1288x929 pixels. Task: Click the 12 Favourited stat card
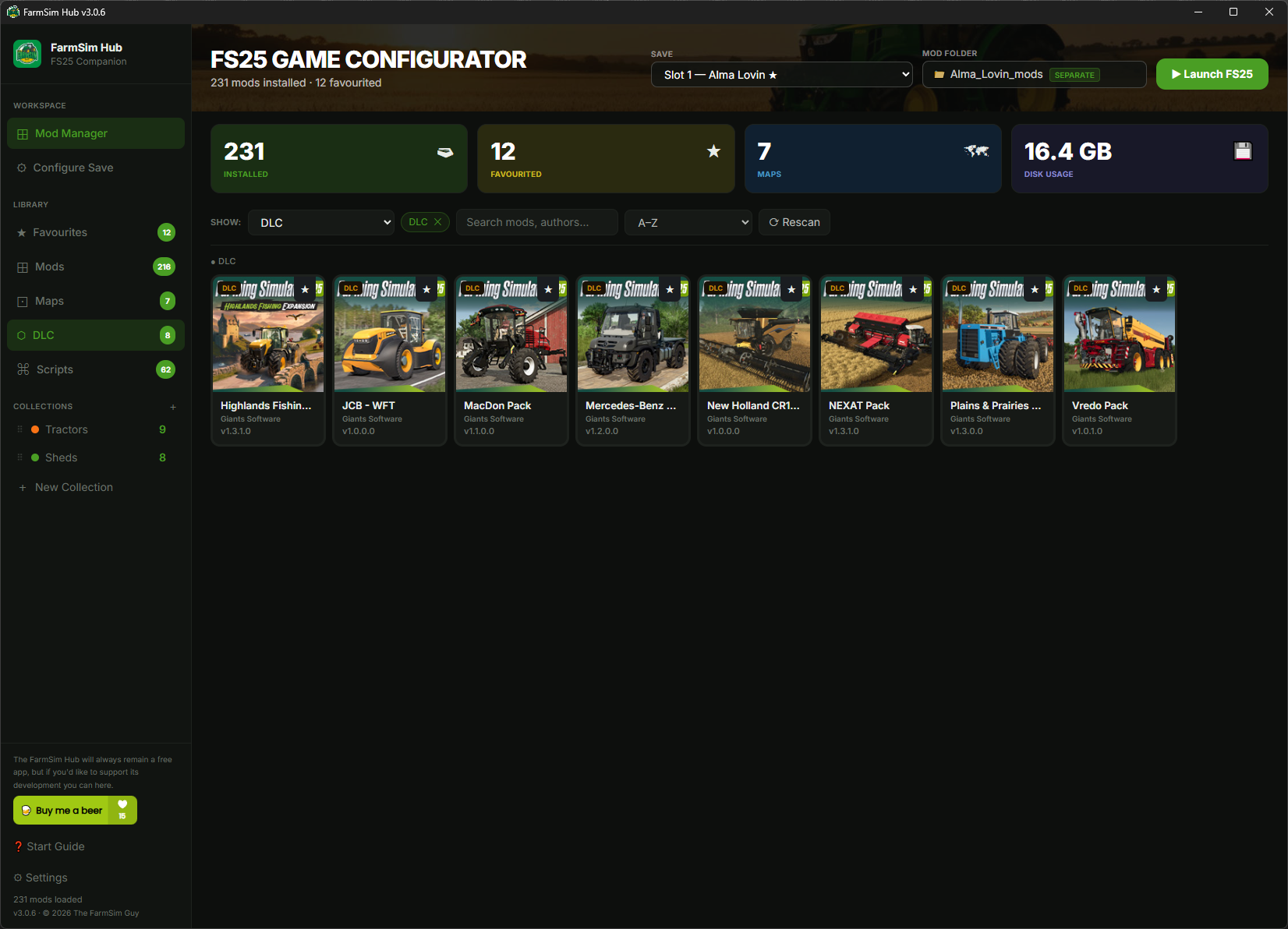606,158
